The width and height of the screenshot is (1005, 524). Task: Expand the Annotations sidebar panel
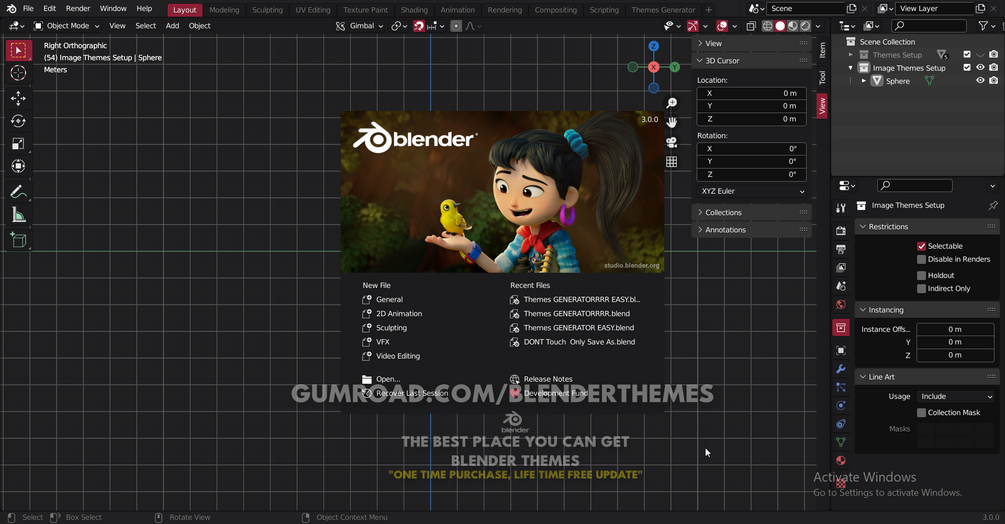tap(752, 230)
